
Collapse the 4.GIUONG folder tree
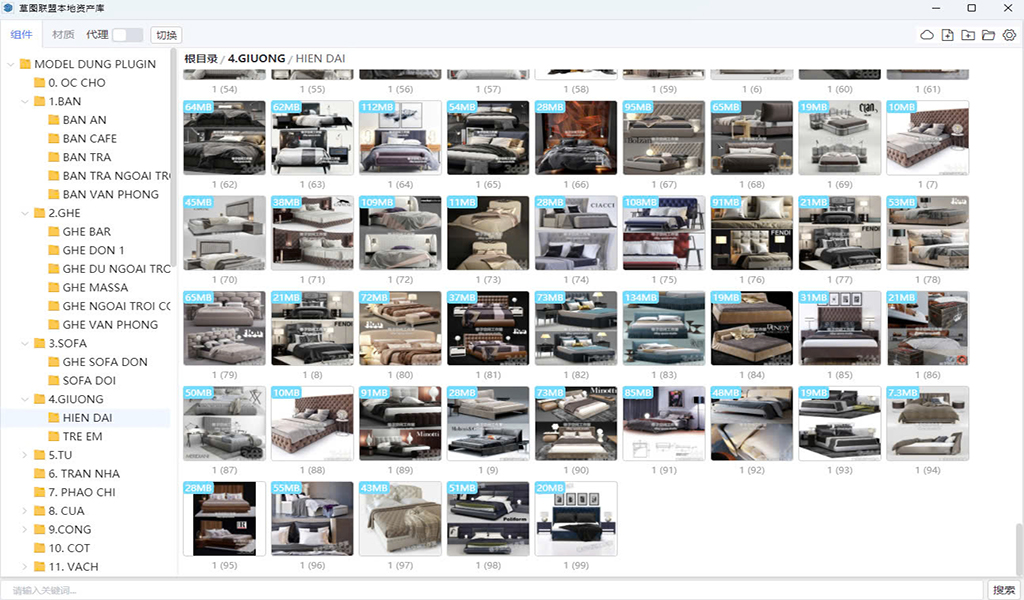click(x=25, y=399)
